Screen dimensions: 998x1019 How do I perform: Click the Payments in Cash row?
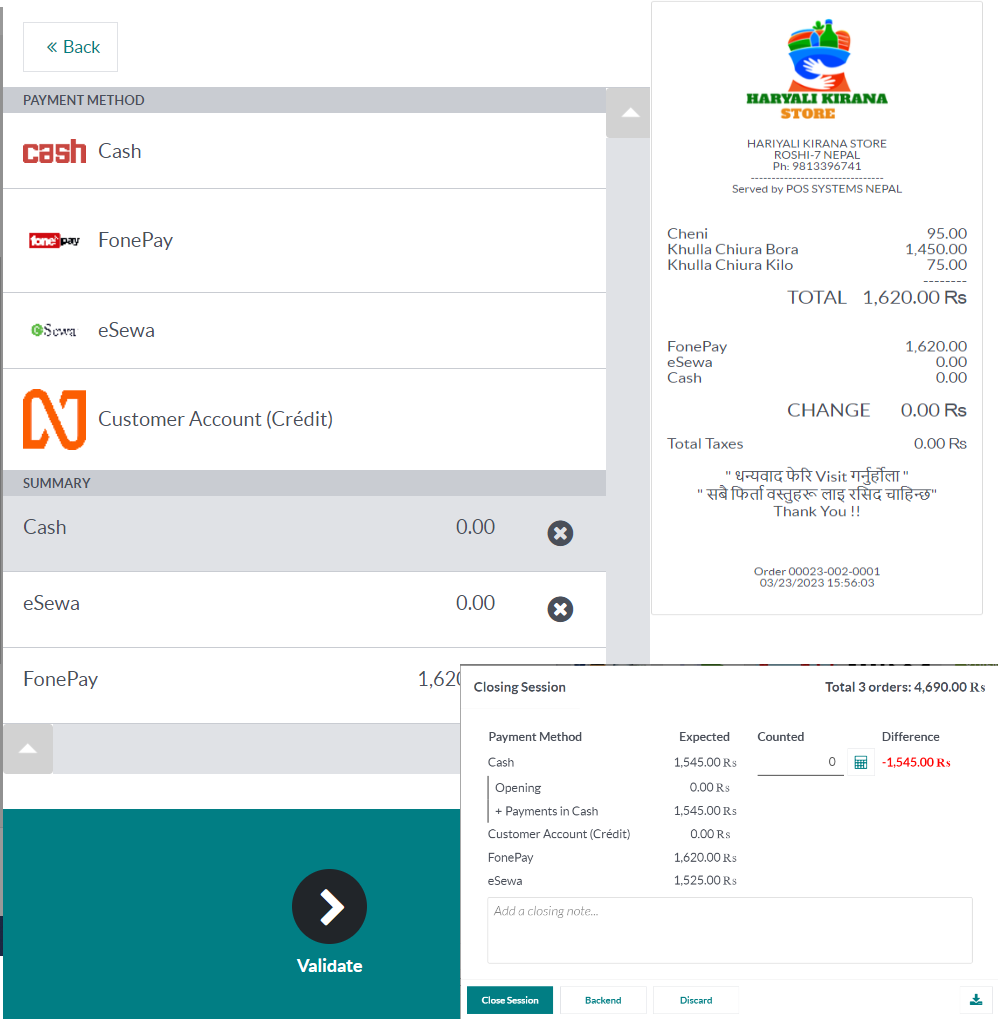coord(612,811)
